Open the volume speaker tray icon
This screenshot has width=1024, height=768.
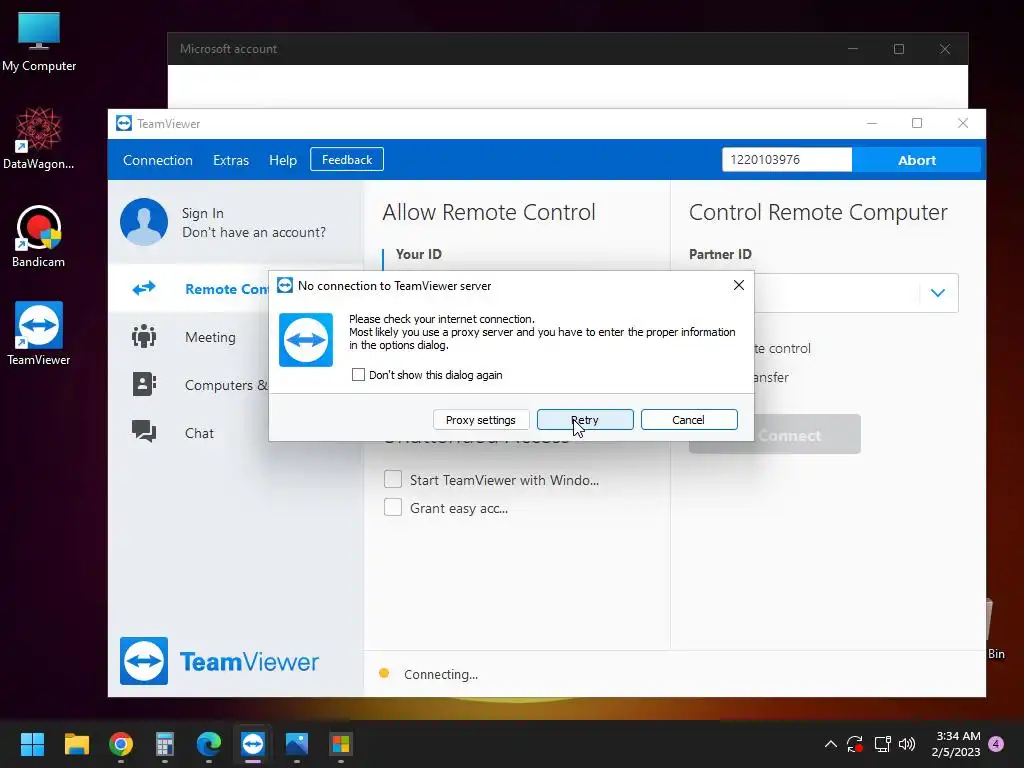tap(907, 744)
